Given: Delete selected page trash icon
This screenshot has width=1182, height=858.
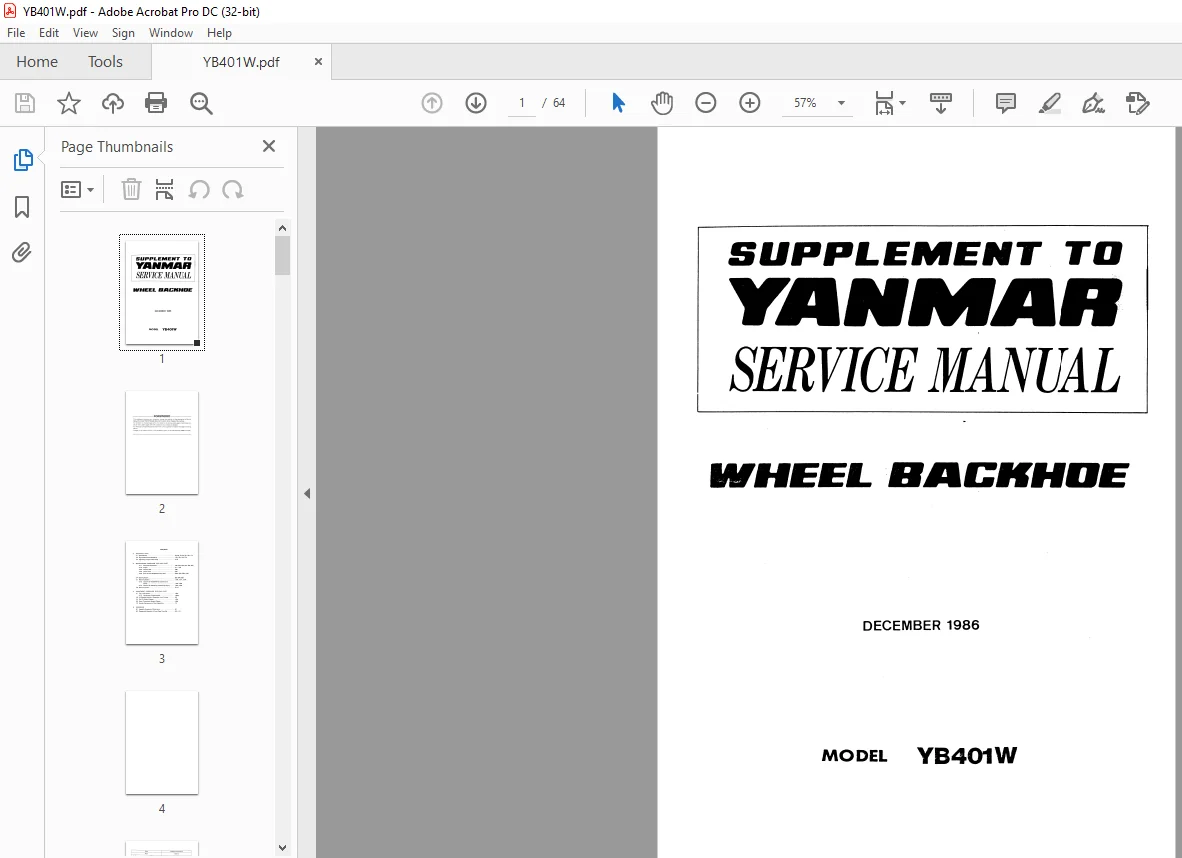Looking at the screenshot, I should pyautogui.click(x=131, y=189).
